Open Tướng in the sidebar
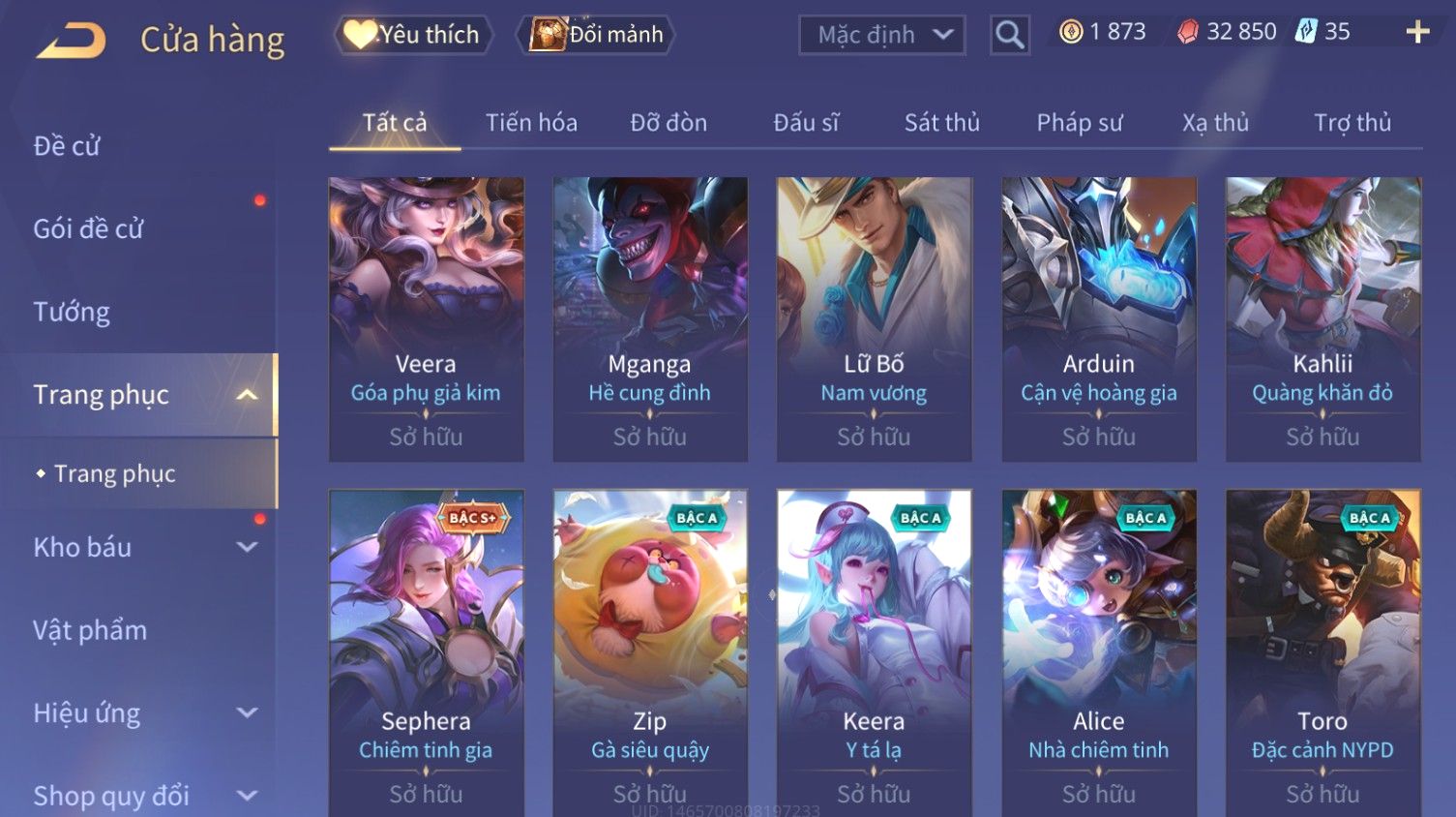1456x817 pixels. pyautogui.click(x=72, y=312)
